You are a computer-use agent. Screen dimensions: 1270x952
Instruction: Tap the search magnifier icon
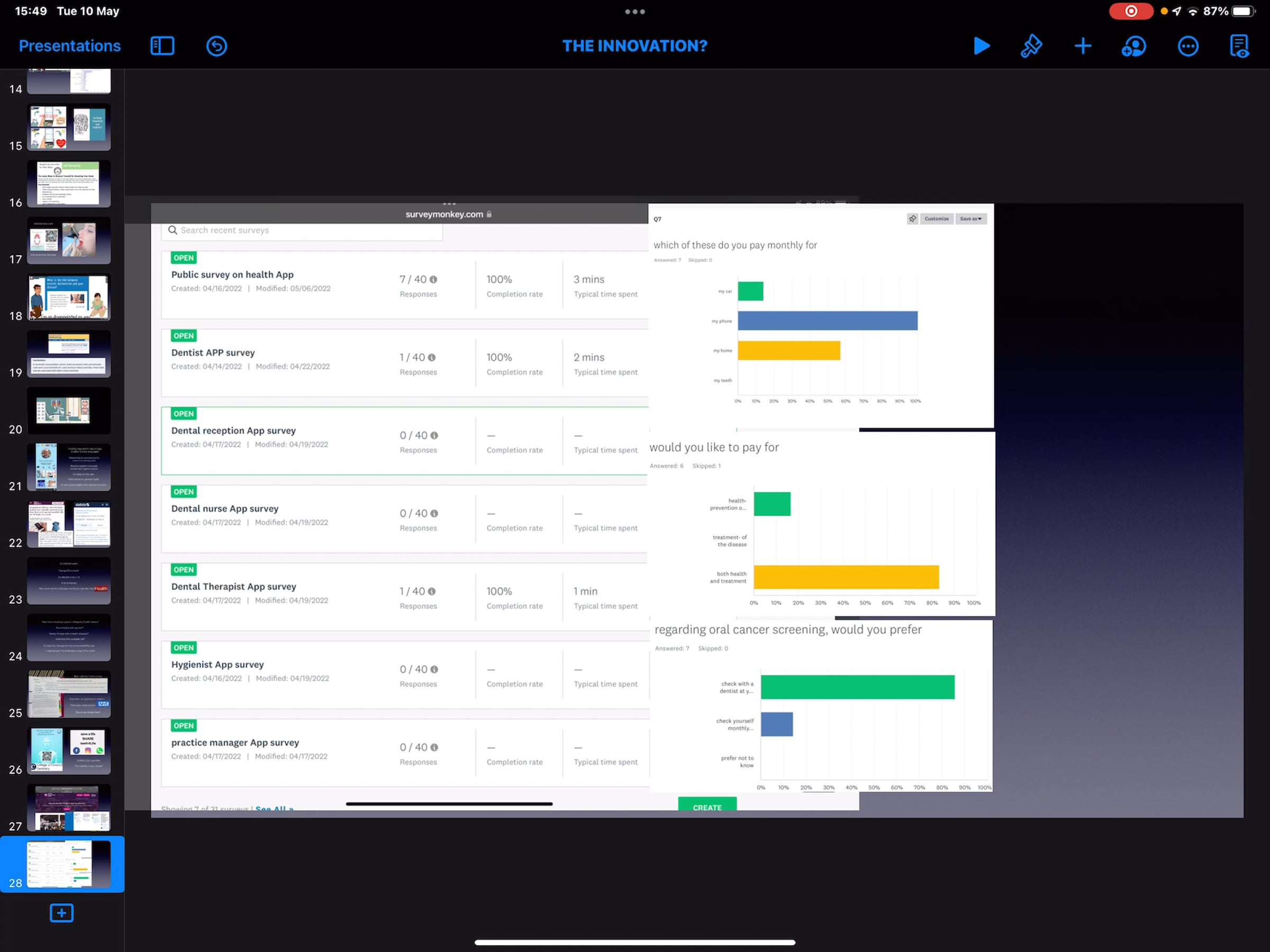[172, 230]
